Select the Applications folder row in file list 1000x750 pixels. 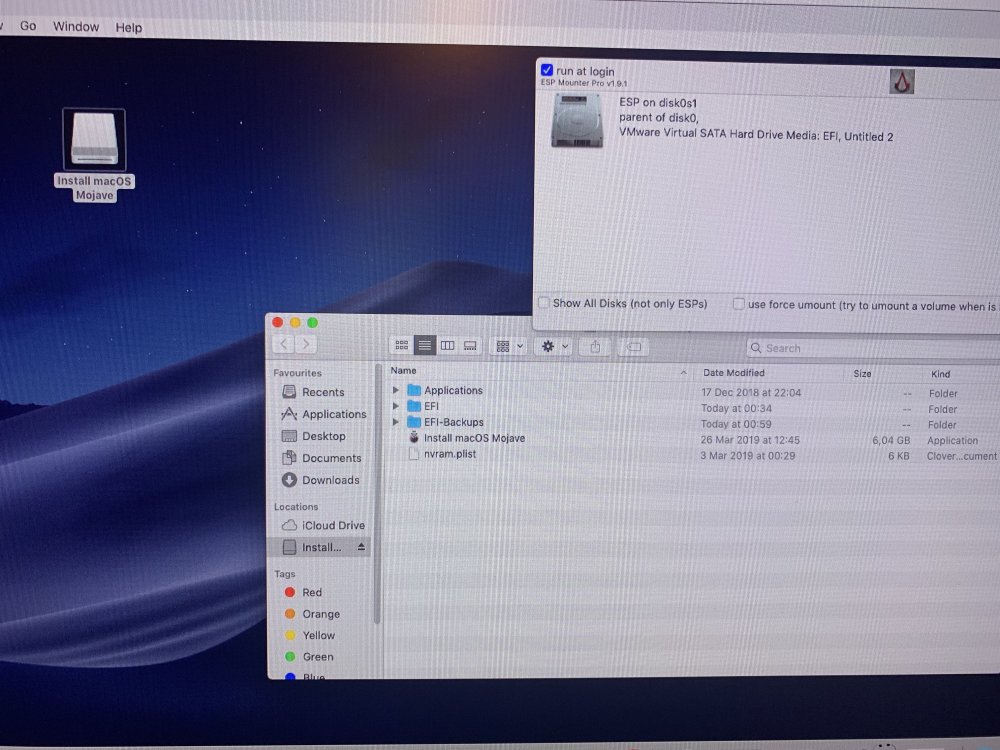tap(694, 391)
